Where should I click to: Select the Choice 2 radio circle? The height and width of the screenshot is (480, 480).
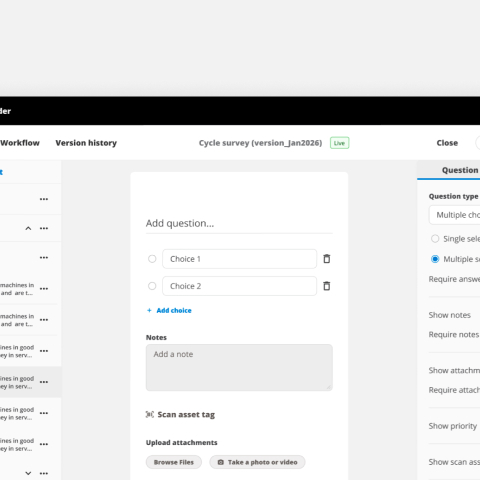(152, 286)
